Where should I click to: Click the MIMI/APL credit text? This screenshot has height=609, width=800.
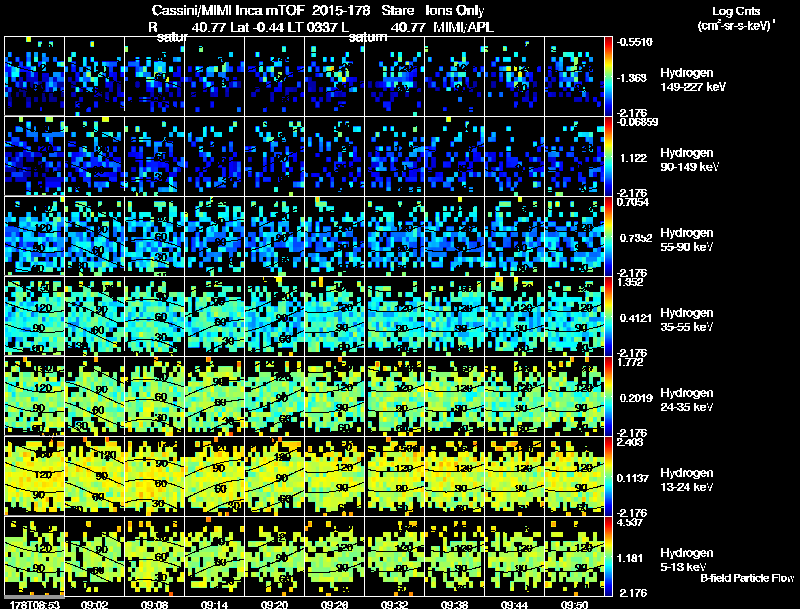click(x=463, y=27)
